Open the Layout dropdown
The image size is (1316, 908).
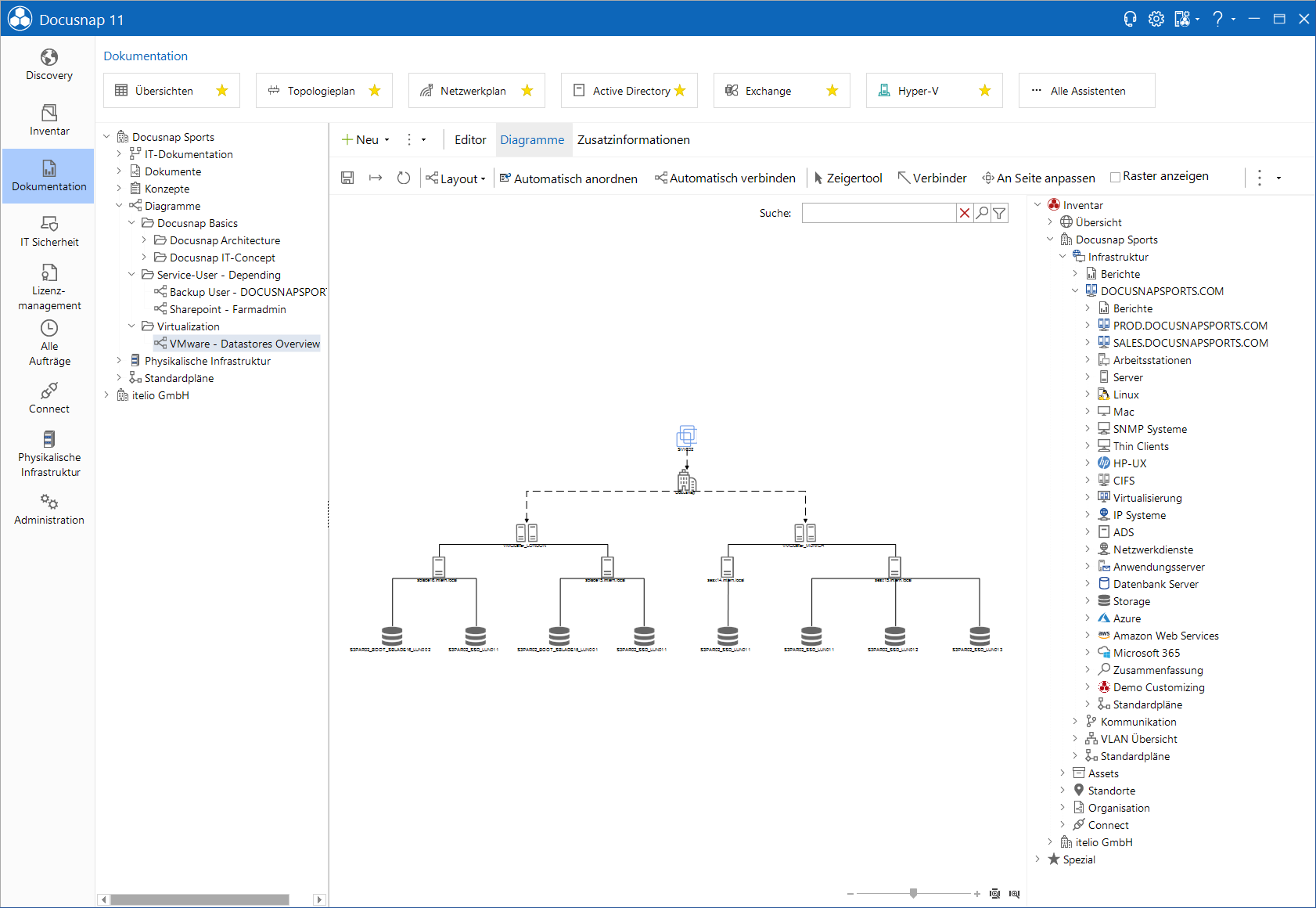pyautogui.click(x=455, y=178)
